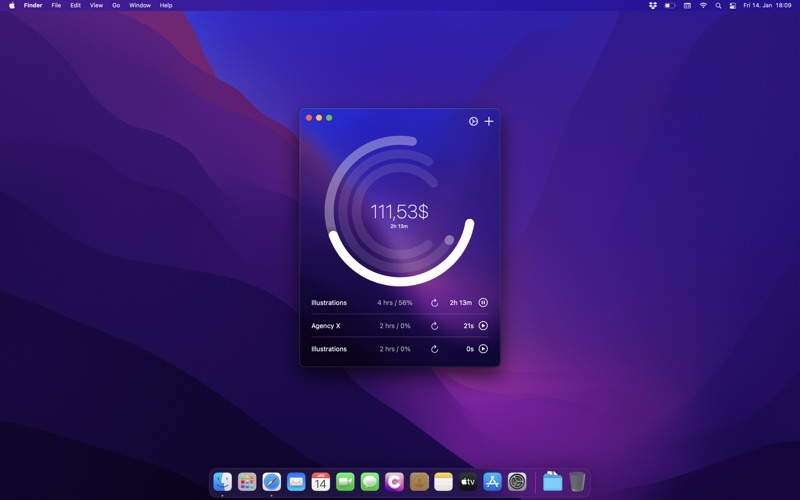Screen dimensions: 800x500
Task: Click the circled play icon beside the plus
Action: (473, 121)
